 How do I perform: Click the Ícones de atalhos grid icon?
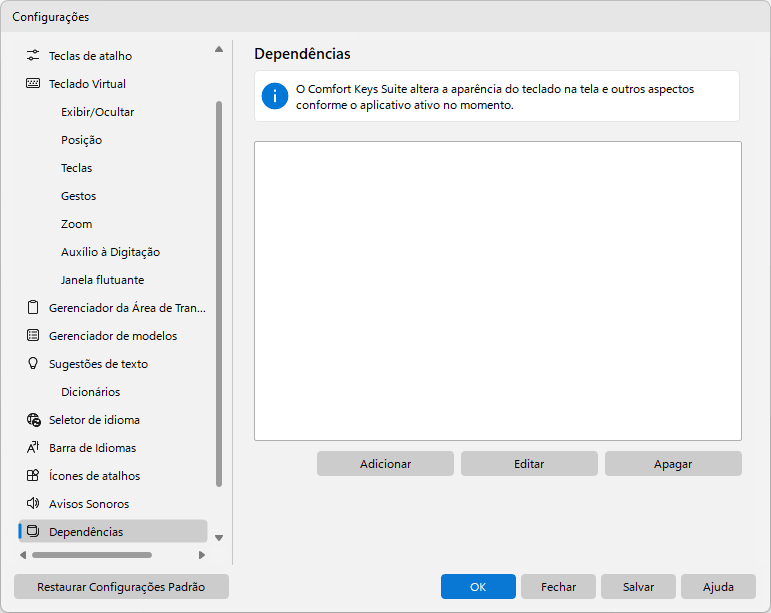(33, 476)
